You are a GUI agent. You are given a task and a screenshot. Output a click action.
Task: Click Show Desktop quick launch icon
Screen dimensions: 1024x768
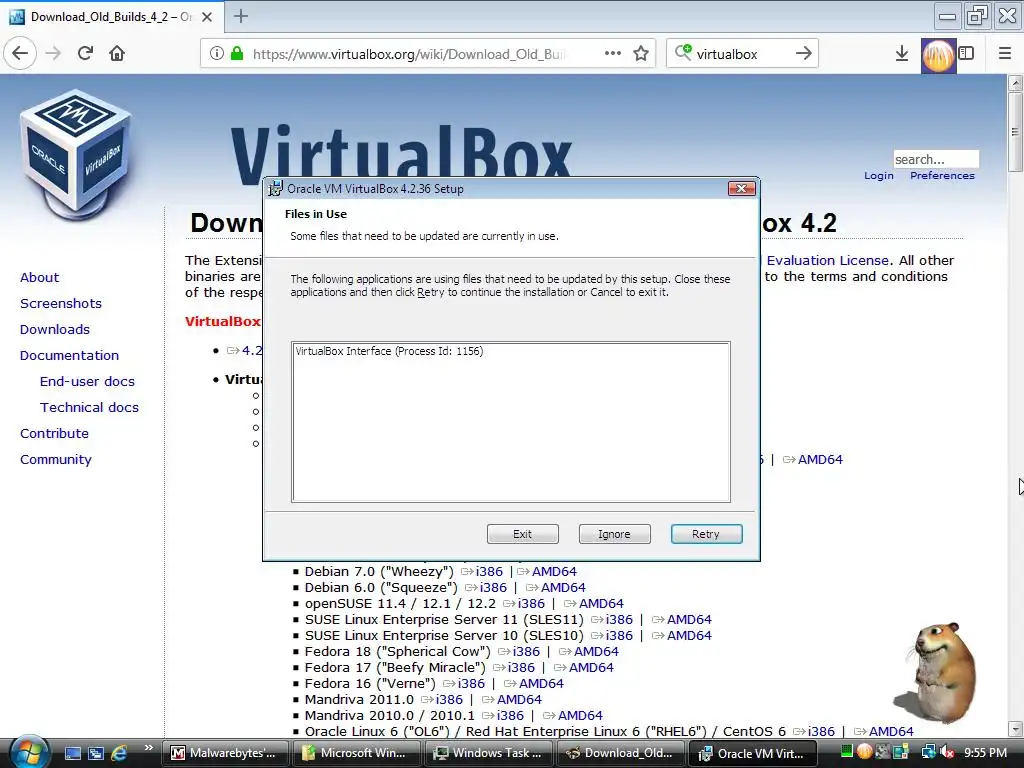72,753
